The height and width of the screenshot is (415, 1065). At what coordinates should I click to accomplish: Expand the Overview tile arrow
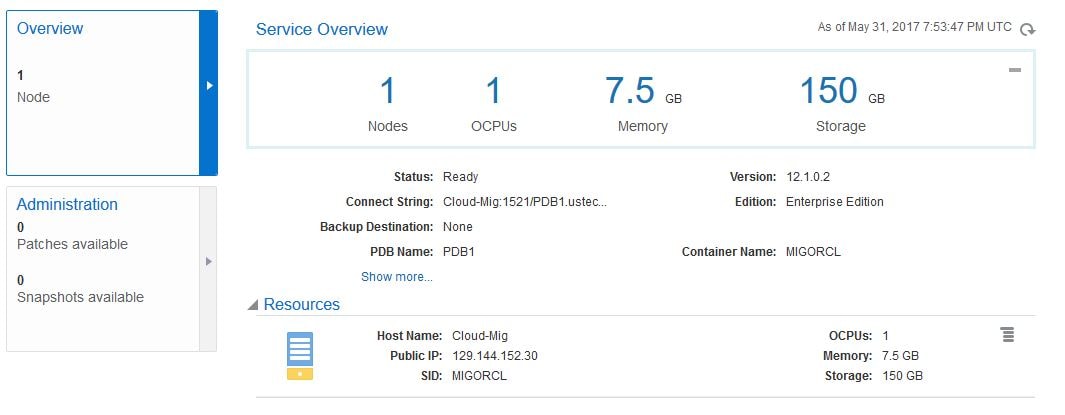tap(208, 86)
